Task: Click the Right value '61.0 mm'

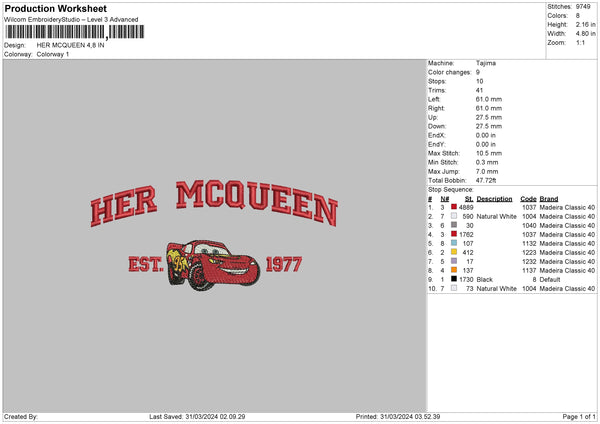Action: (x=489, y=108)
